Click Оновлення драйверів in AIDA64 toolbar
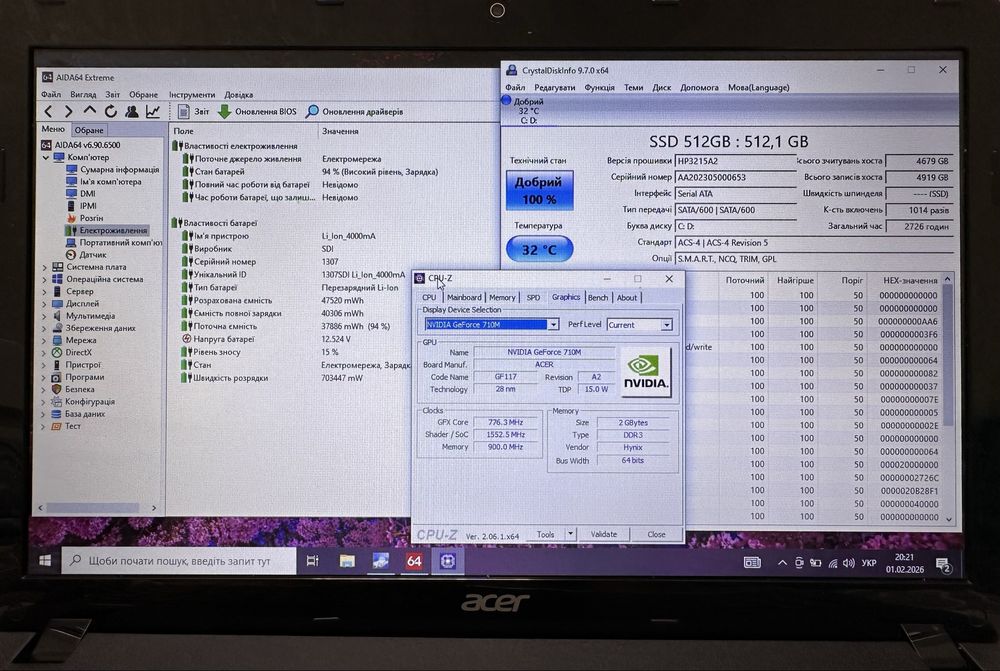This screenshot has width=1000, height=671. tap(355, 112)
